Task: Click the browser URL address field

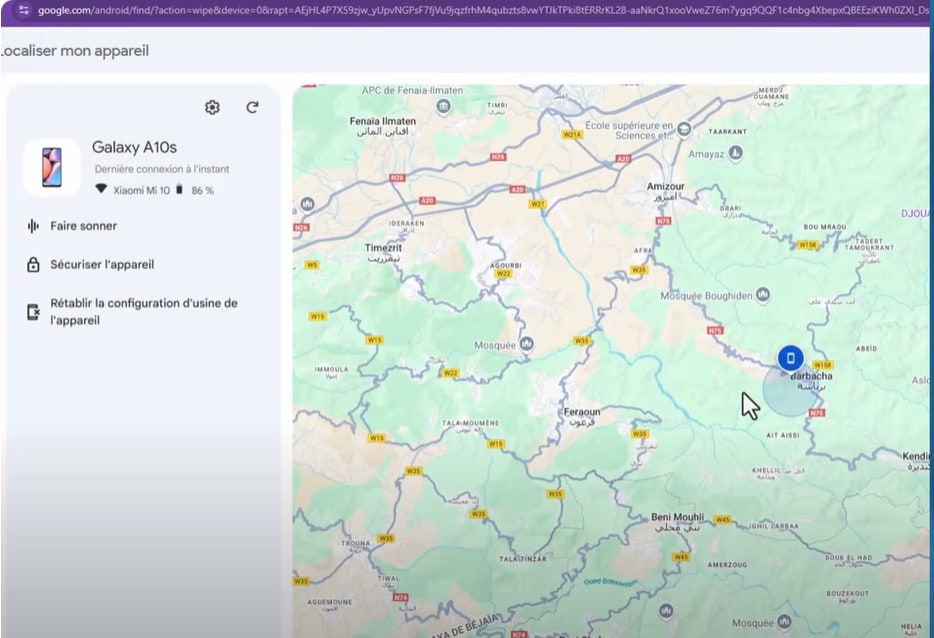Action: 482,11
